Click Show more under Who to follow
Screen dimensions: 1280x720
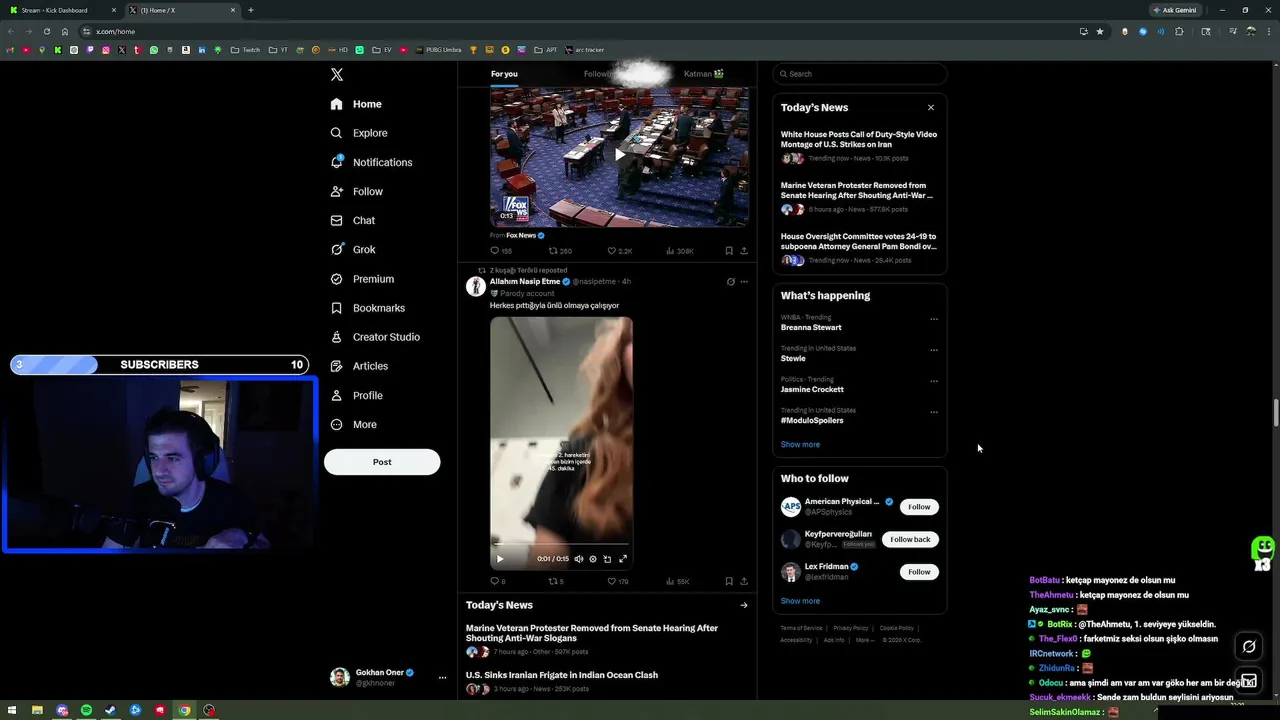[800, 601]
